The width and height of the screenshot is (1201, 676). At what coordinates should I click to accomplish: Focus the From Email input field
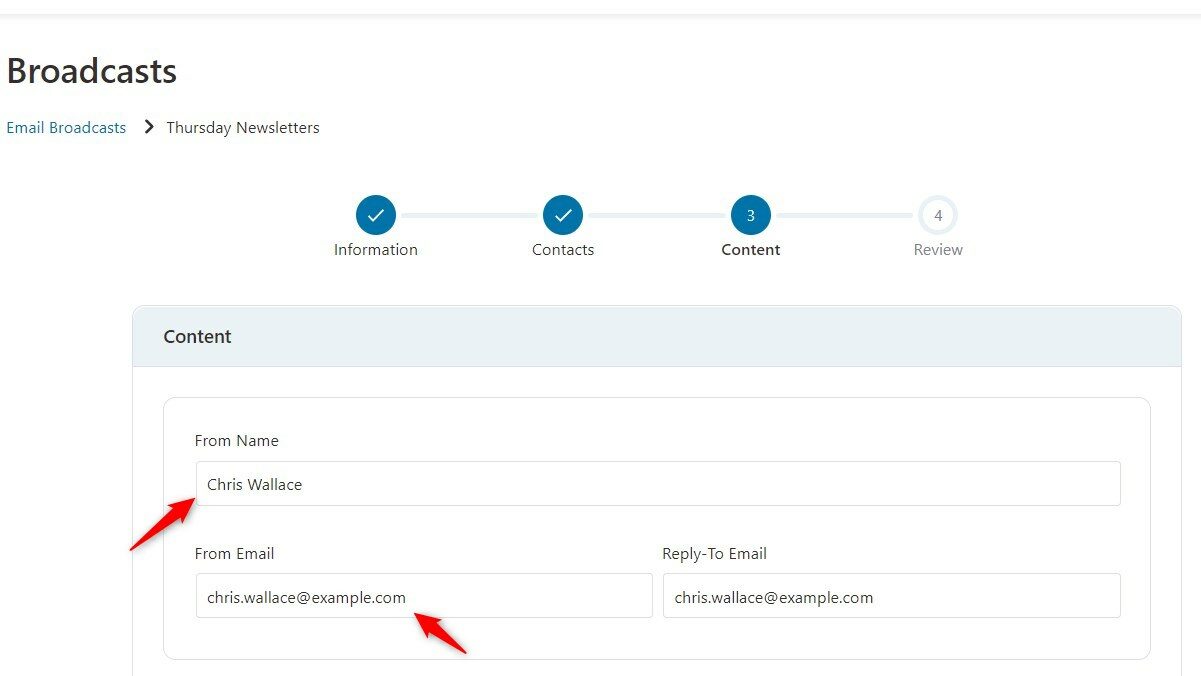coord(424,596)
